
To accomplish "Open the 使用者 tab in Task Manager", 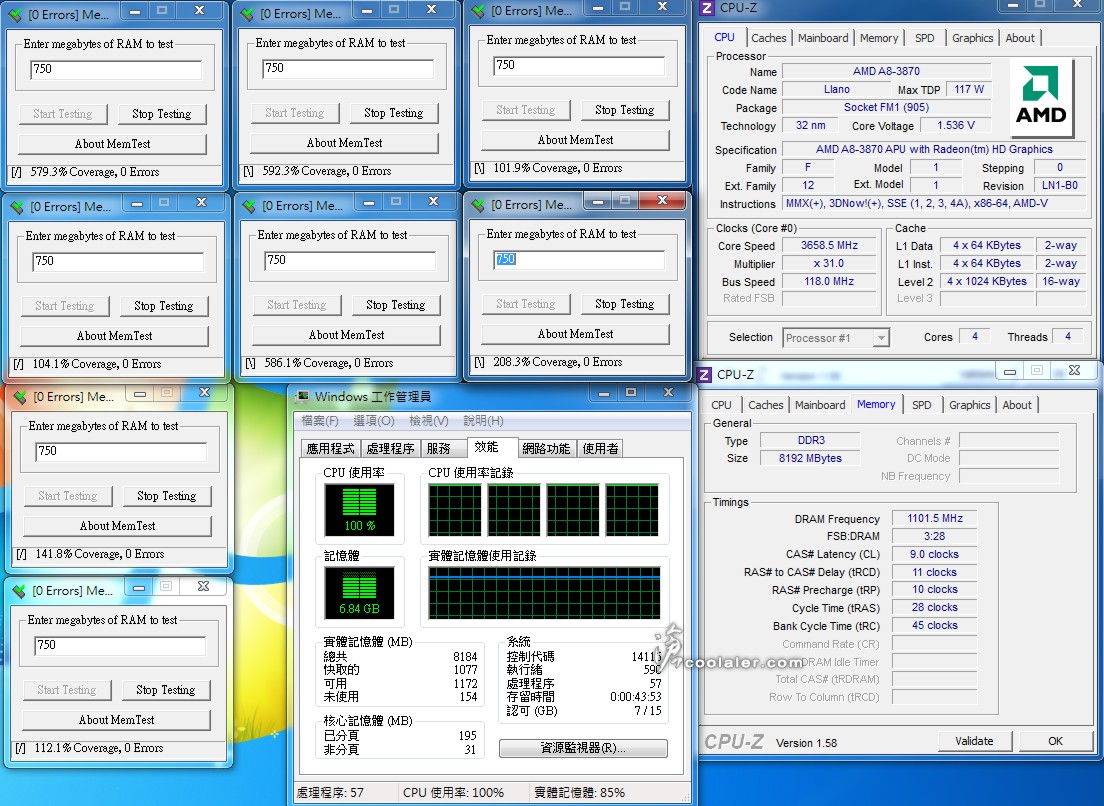I will (x=600, y=448).
